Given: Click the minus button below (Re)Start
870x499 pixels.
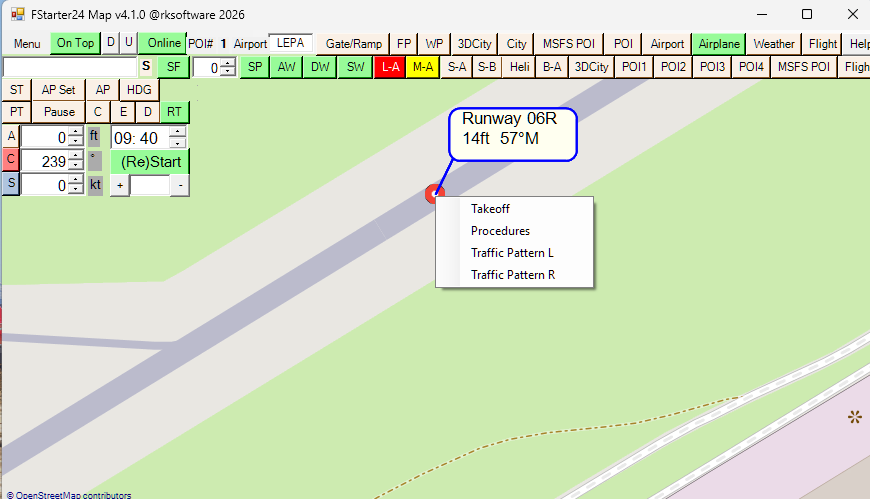Looking at the screenshot, I should click(x=180, y=185).
